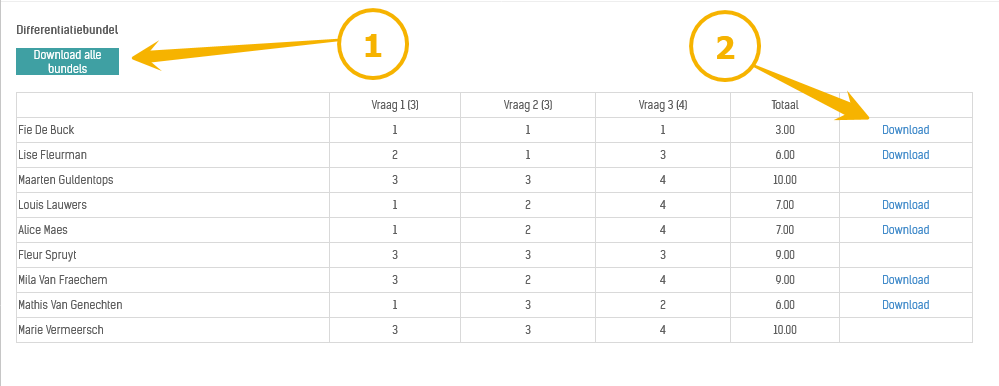Select the Vraag 1 (3) column header
Viewport: 999px width, 386px height.
point(395,105)
